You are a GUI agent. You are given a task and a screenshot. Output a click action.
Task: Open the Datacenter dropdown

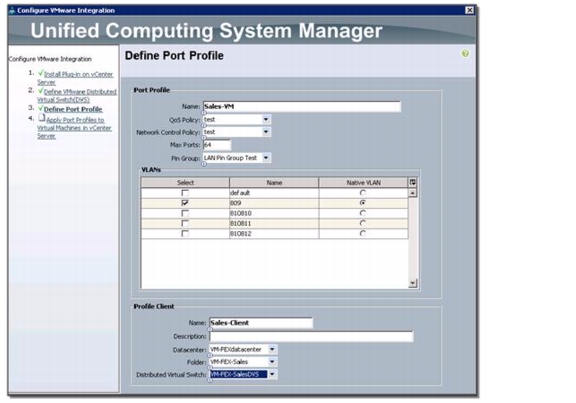272,349
